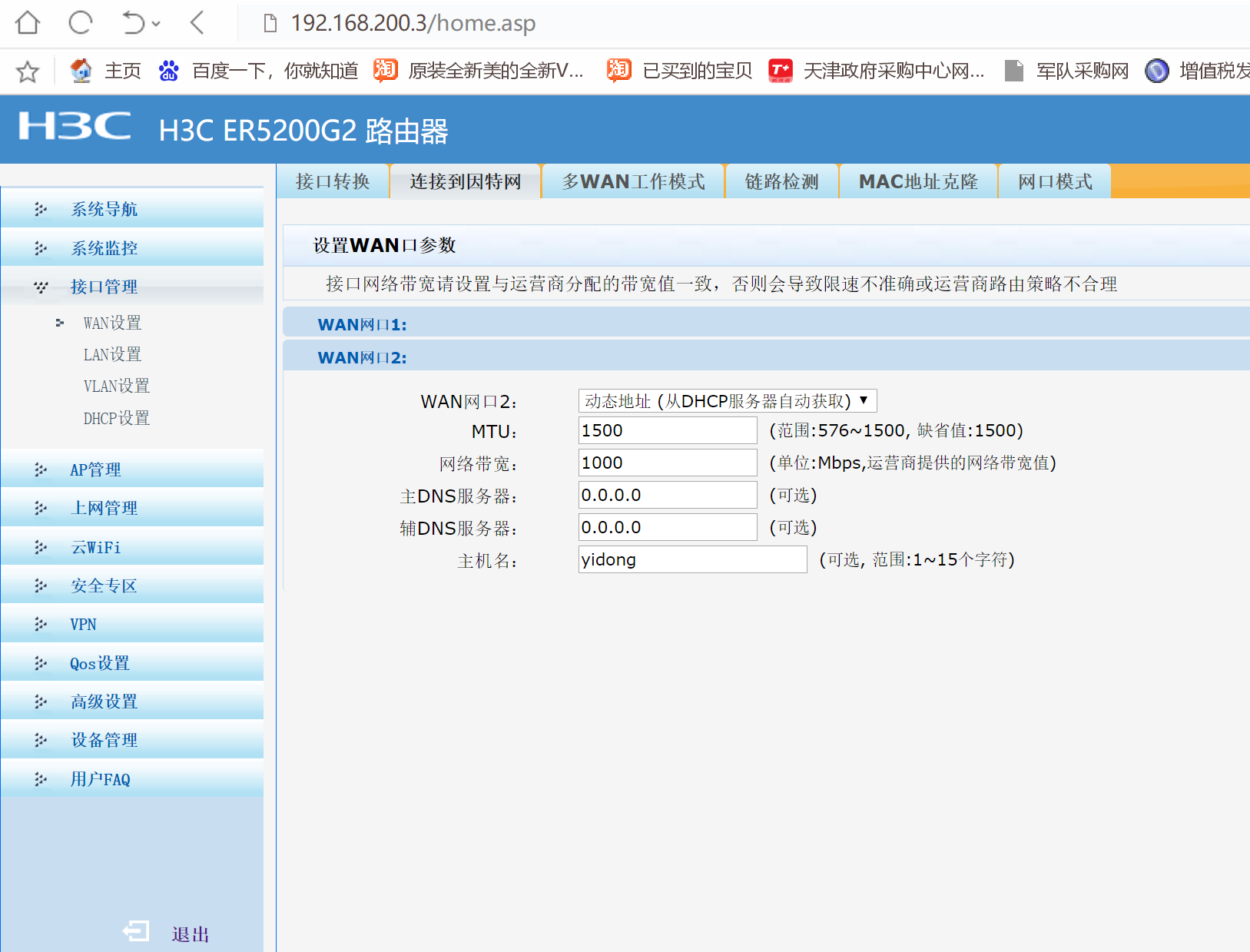Switch to the 连接到因特网 tab
Image resolution: width=1250 pixels, height=952 pixels.
(x=466, y=181)
